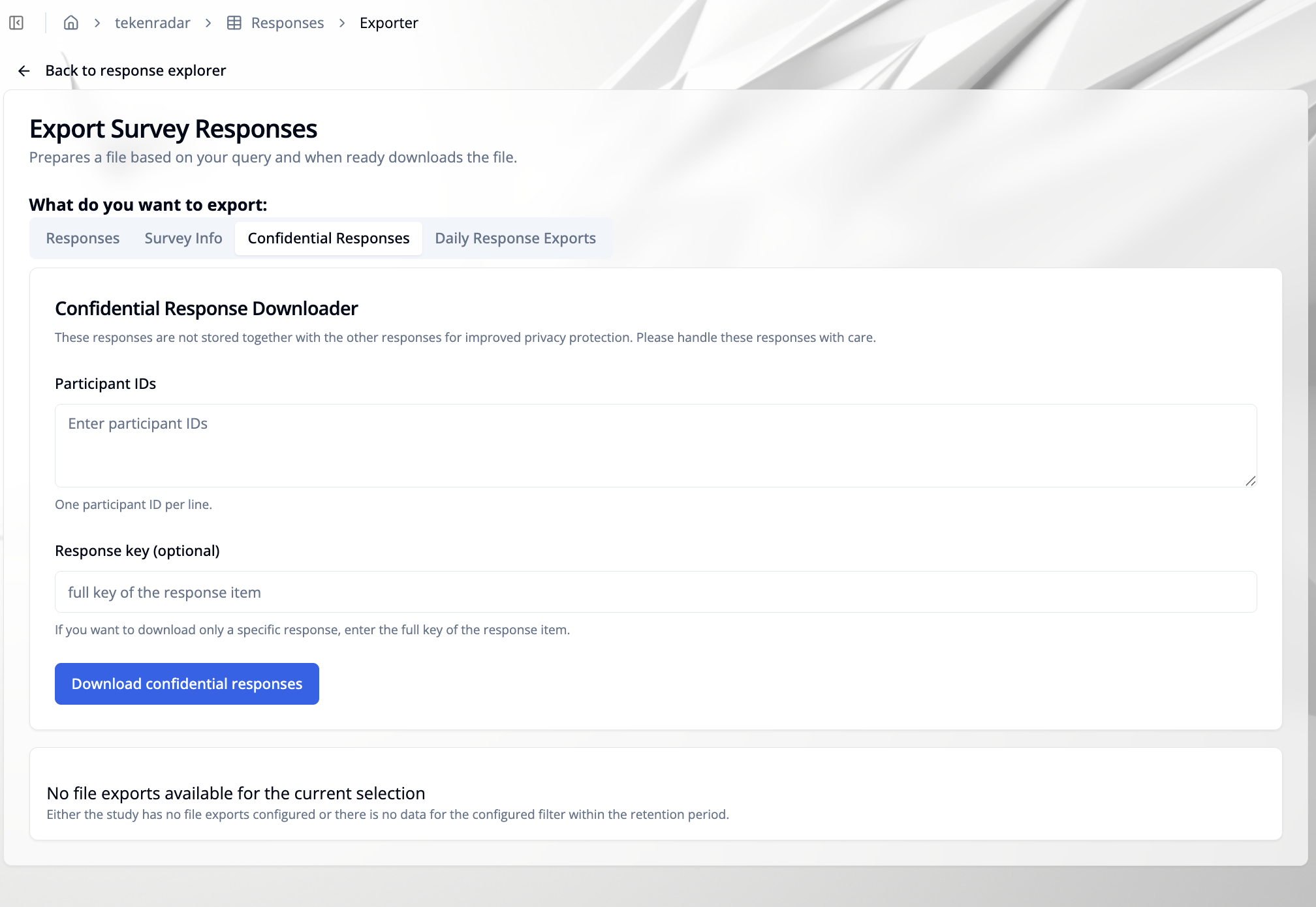Viewport: 1316px width, 907px height.
Task: Select the Confidential Responses tab
Action: coord(328,238)
